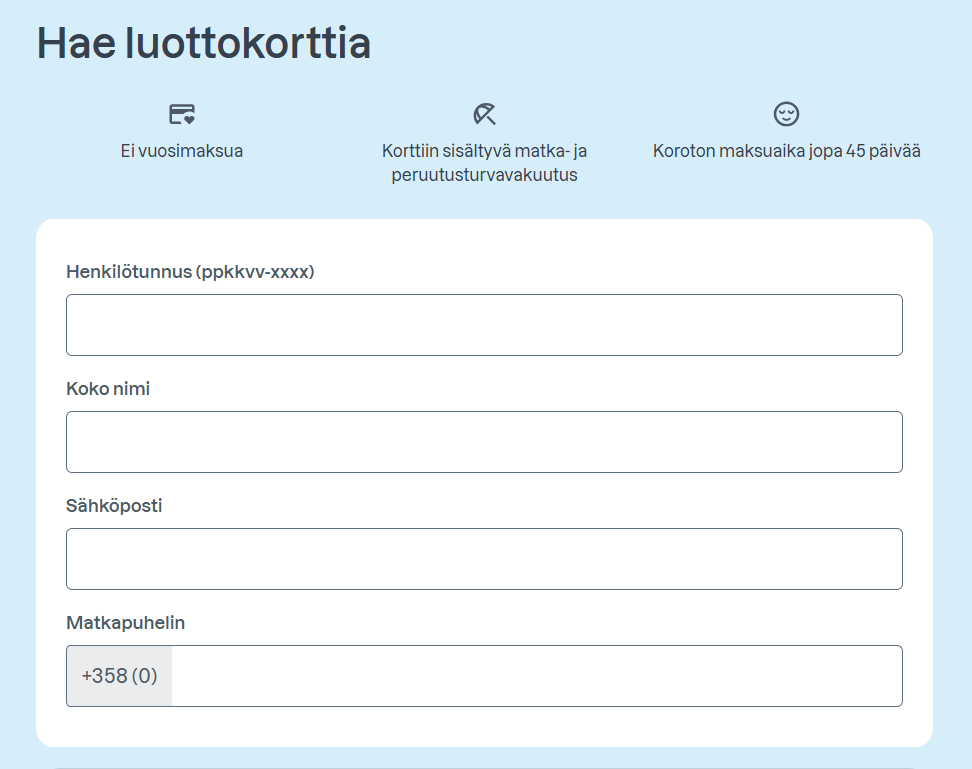Click the Ei vuosimaksua caption

(x=182, y=152)
